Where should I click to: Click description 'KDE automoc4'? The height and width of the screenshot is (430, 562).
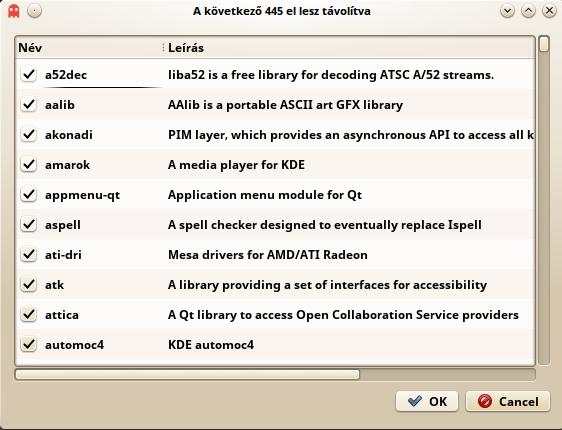pos(211,345)
